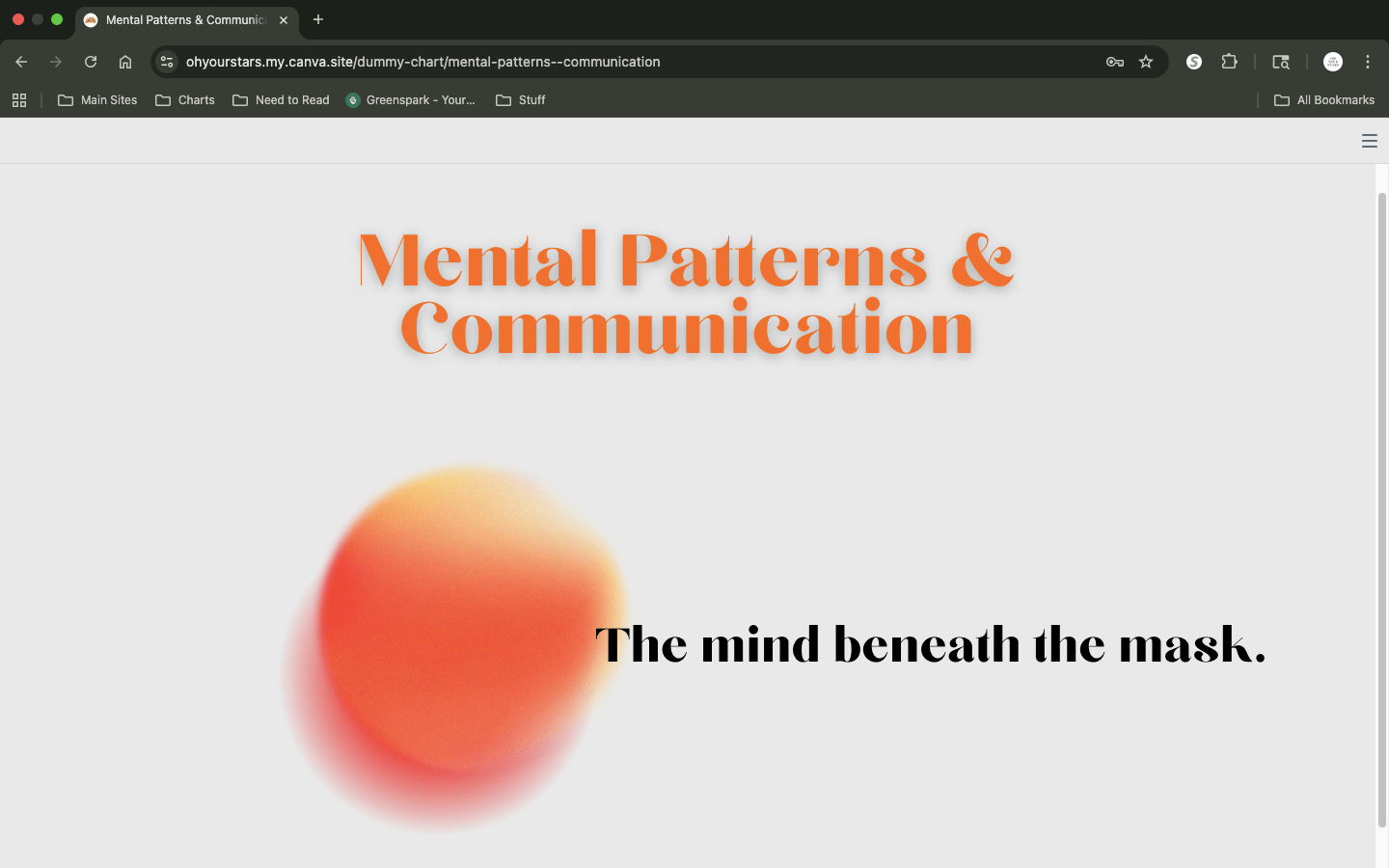Open a new browser tab

point(318,19)
